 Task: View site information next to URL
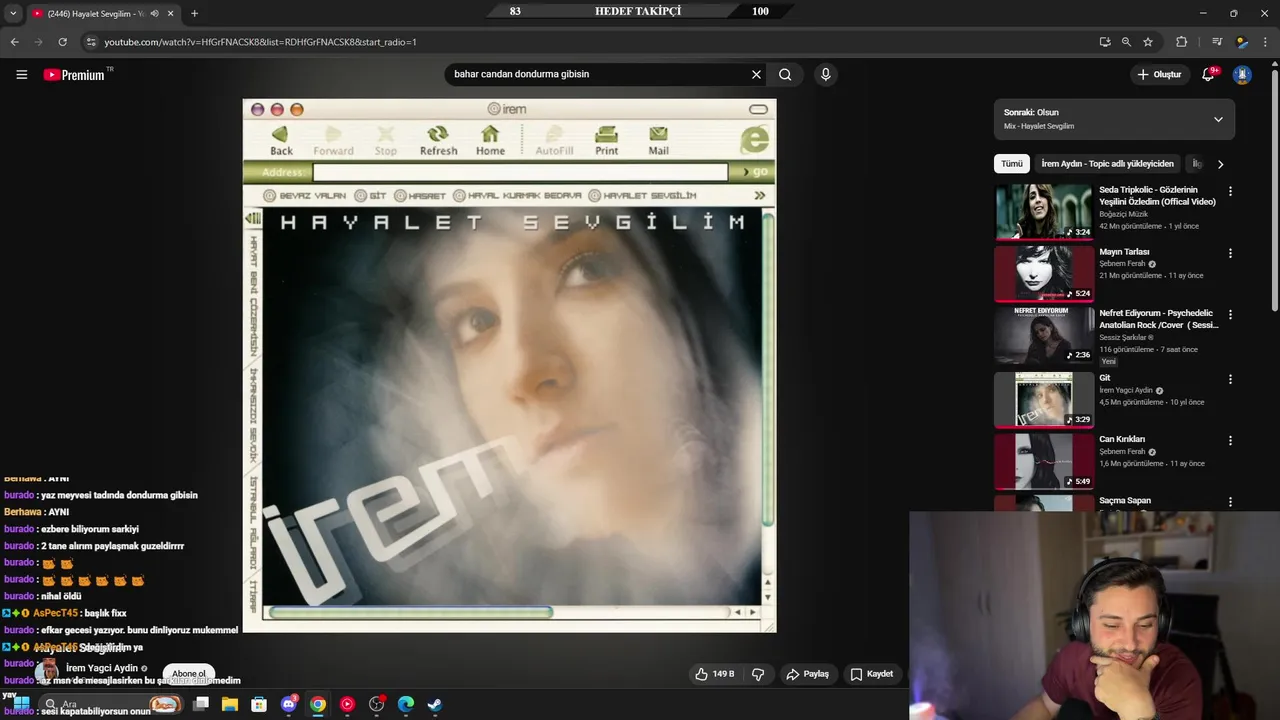tap(90, 42)
